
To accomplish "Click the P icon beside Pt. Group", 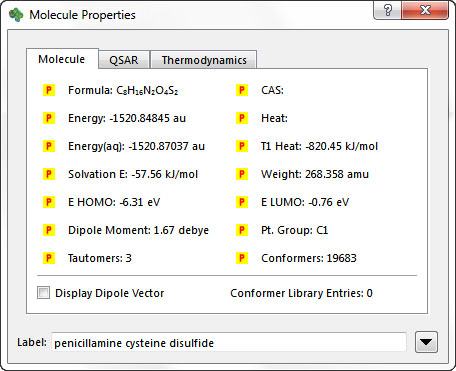I will coord(242,230).
